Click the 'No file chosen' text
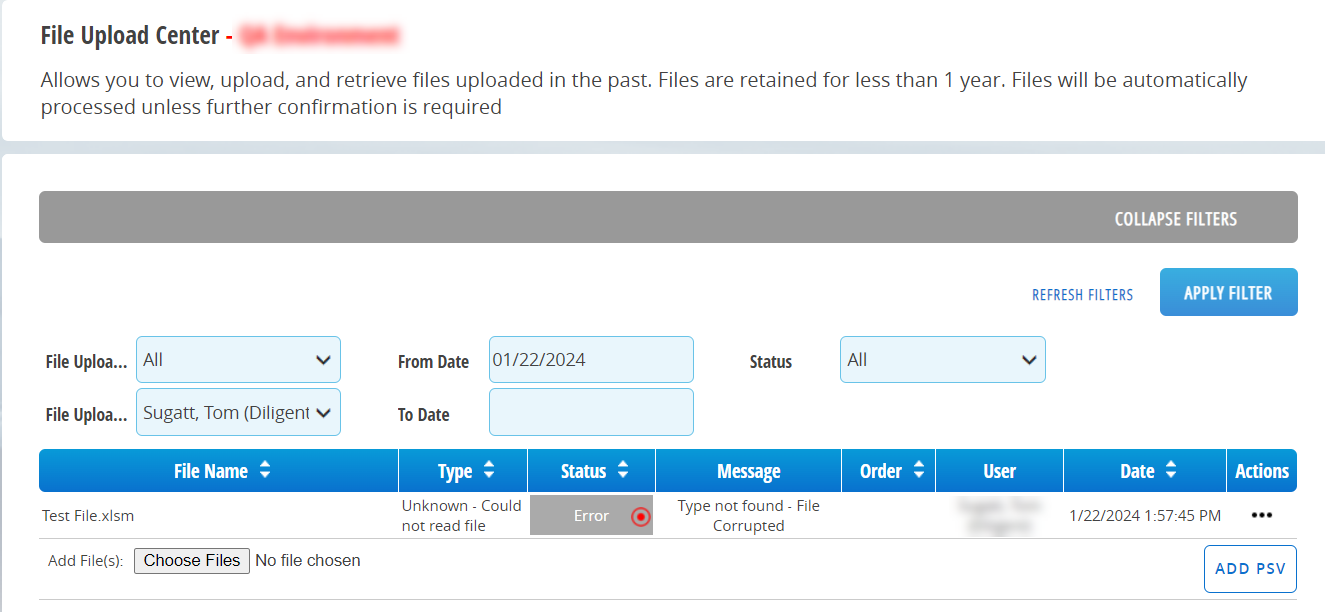The image size is (1325, 612). [308, 561]
